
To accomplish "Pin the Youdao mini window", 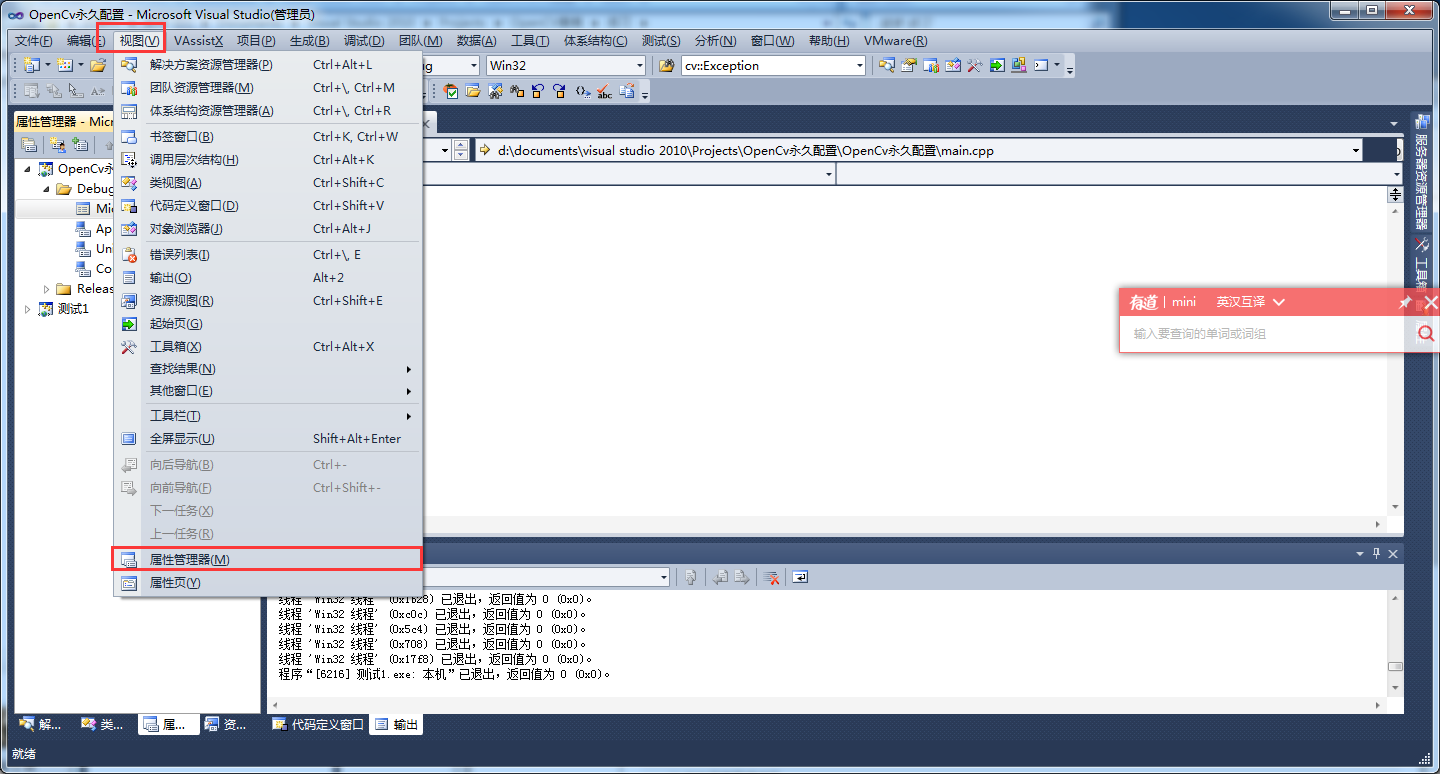I will coord(1405,302).
